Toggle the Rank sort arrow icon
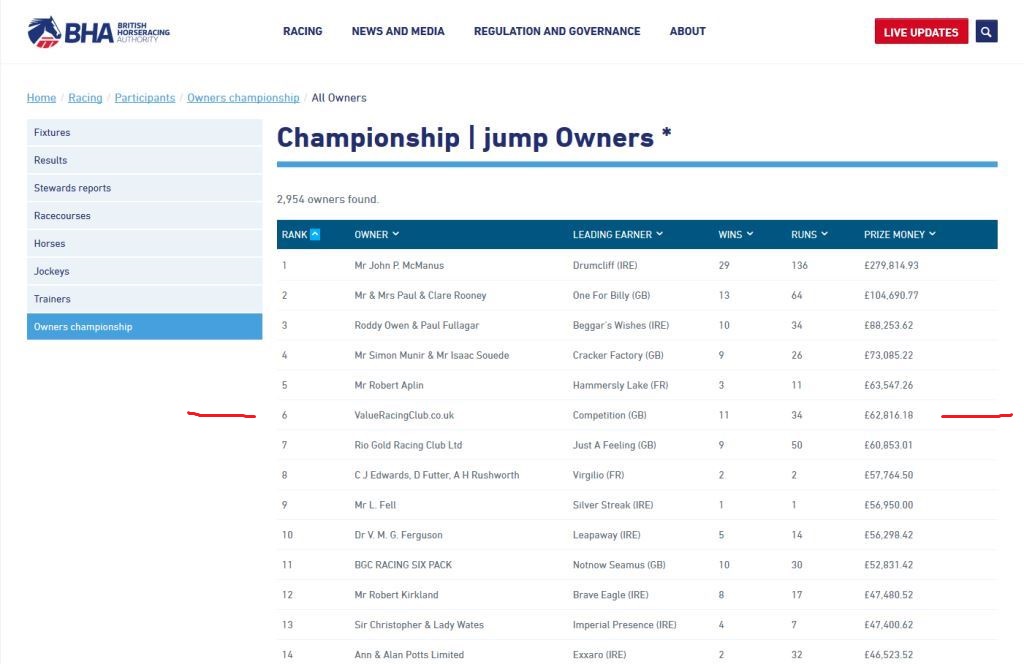This screenshot has width=1024, height=664. pos(315,234)
